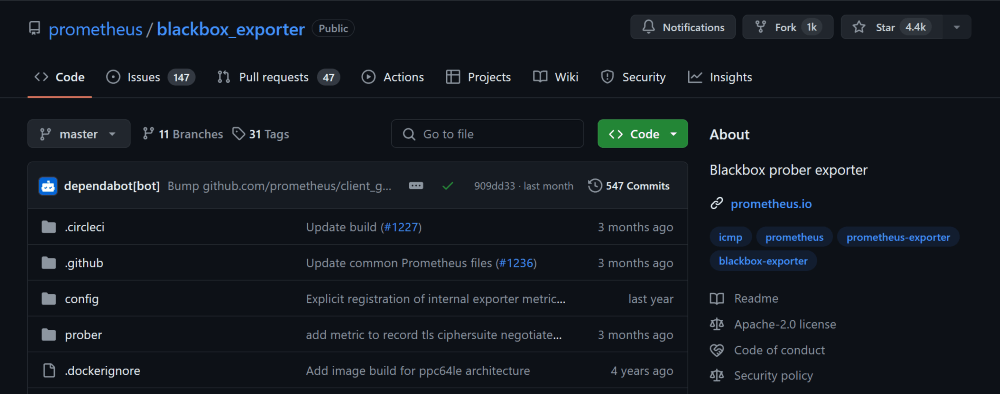Click the Notifications bell button
The width and height of the screenshot is (1000, 394).
[x=683, y=27]
